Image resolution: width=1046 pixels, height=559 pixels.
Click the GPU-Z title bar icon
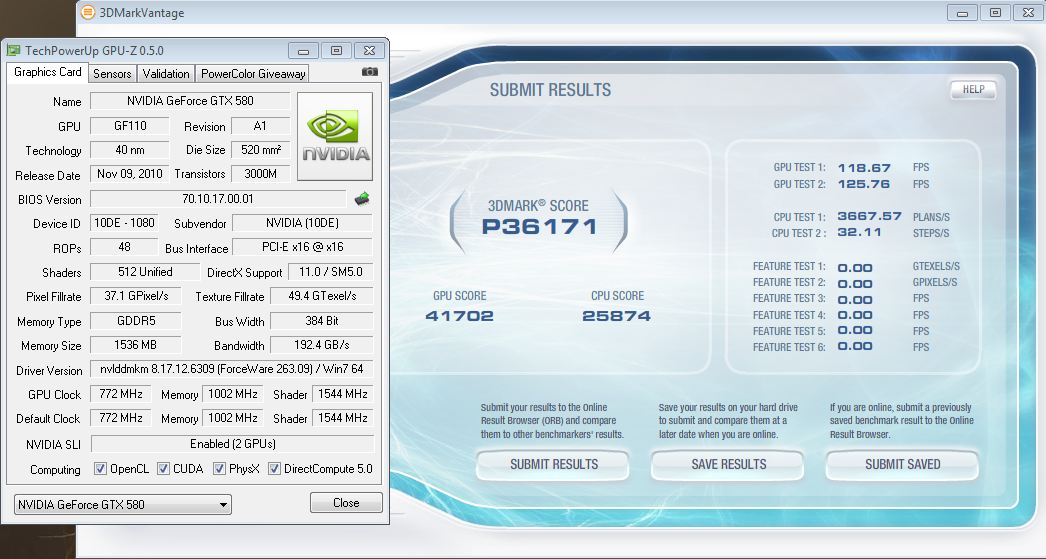tap(13, 50)
